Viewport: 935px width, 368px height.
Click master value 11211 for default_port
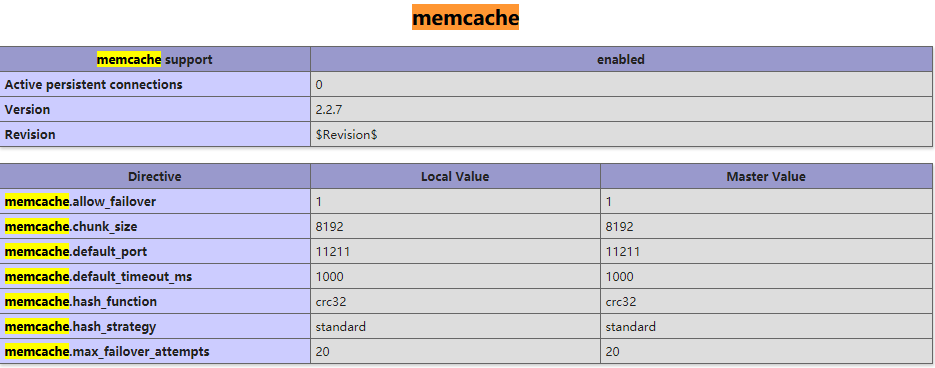[623, 252]
